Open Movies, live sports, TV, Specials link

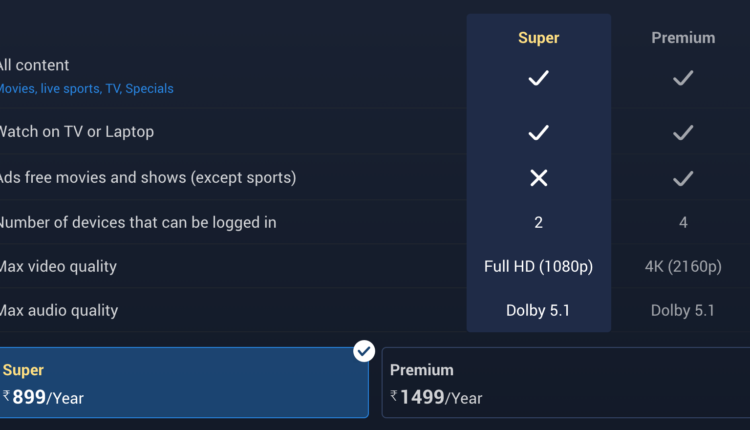click(x=86, y=89)
